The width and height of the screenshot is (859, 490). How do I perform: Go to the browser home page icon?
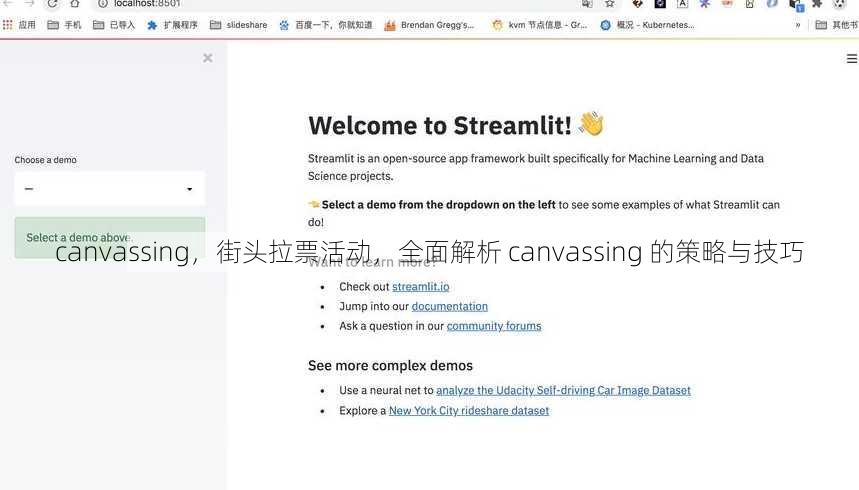75,4
